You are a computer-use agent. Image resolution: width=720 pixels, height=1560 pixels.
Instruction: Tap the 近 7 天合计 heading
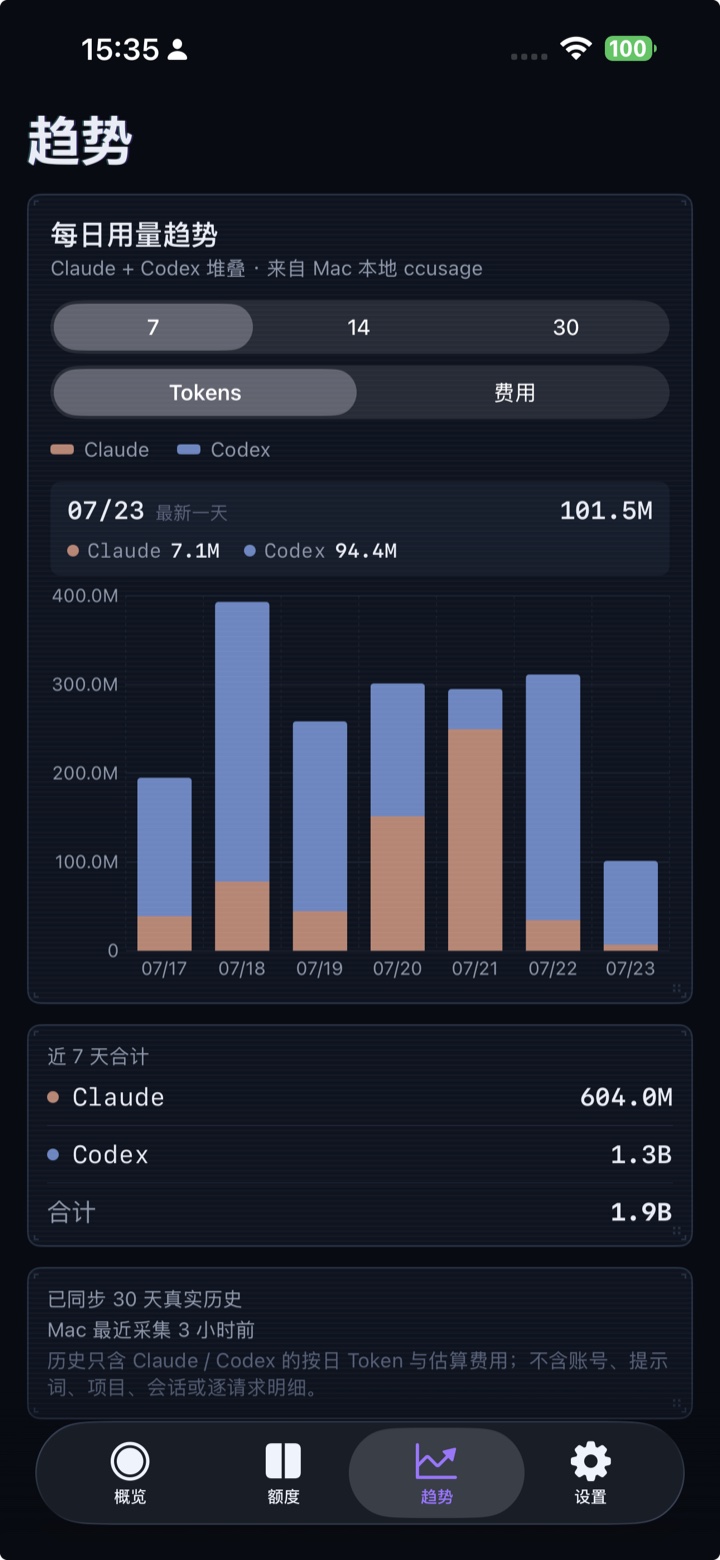coord(98,1057)
